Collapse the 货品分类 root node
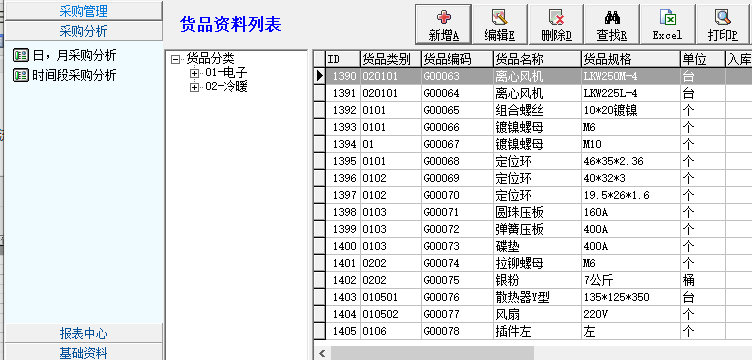752x360 pixels. pyautogui.click(x=176, y=59)
